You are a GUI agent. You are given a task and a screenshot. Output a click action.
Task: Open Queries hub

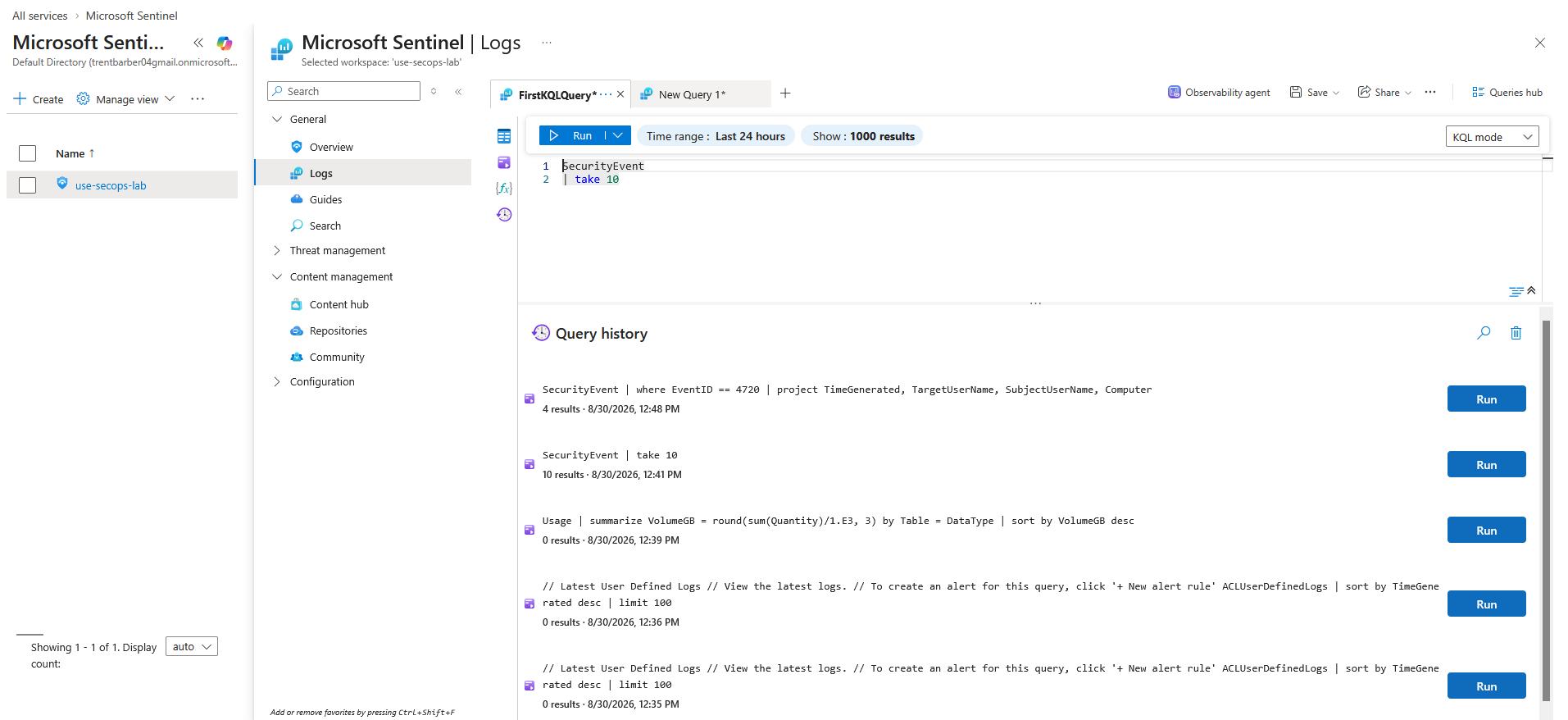[1507, 92]
